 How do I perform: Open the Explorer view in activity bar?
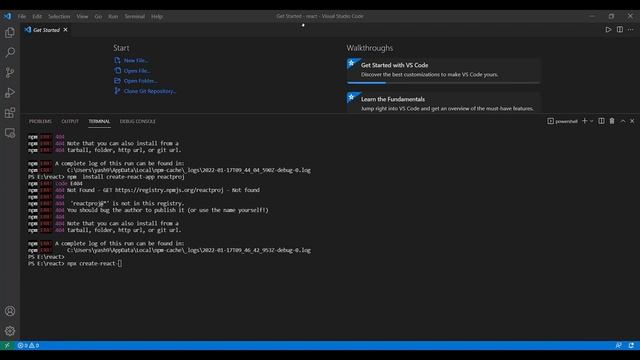(10, 32)
